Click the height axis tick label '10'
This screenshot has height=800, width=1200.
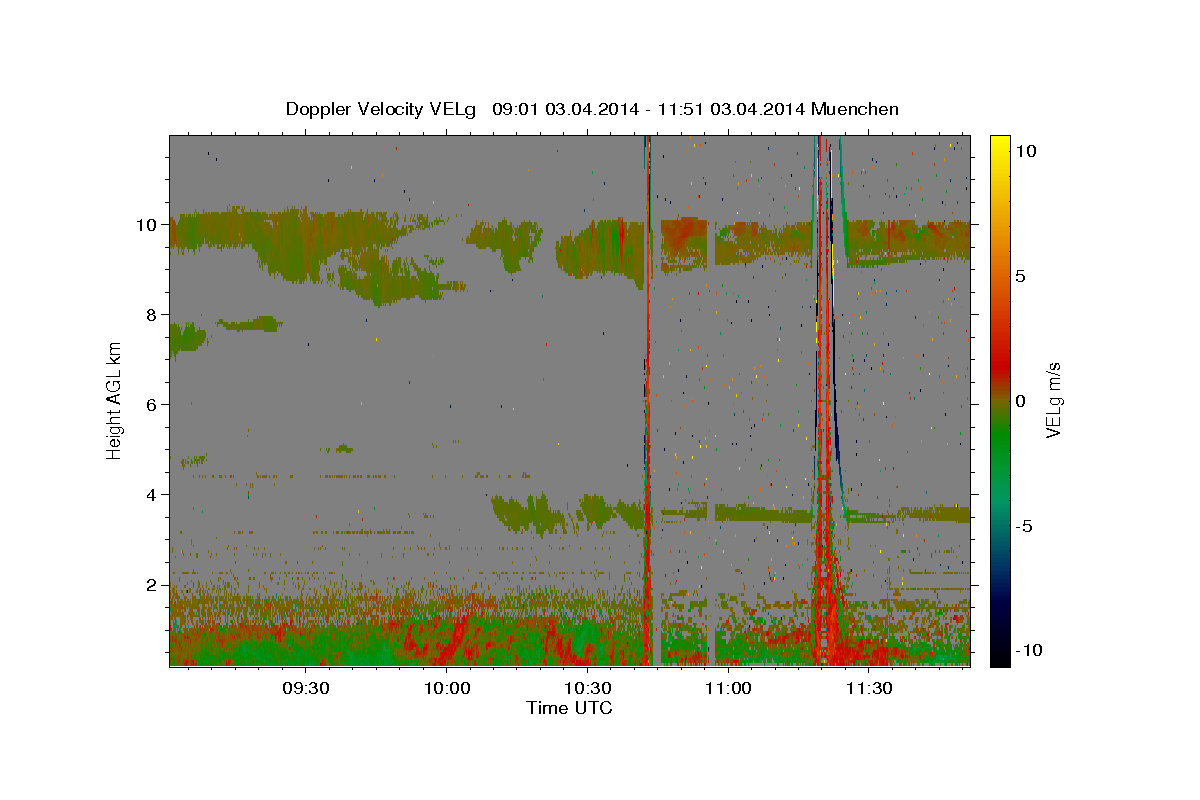click(149, 225)
